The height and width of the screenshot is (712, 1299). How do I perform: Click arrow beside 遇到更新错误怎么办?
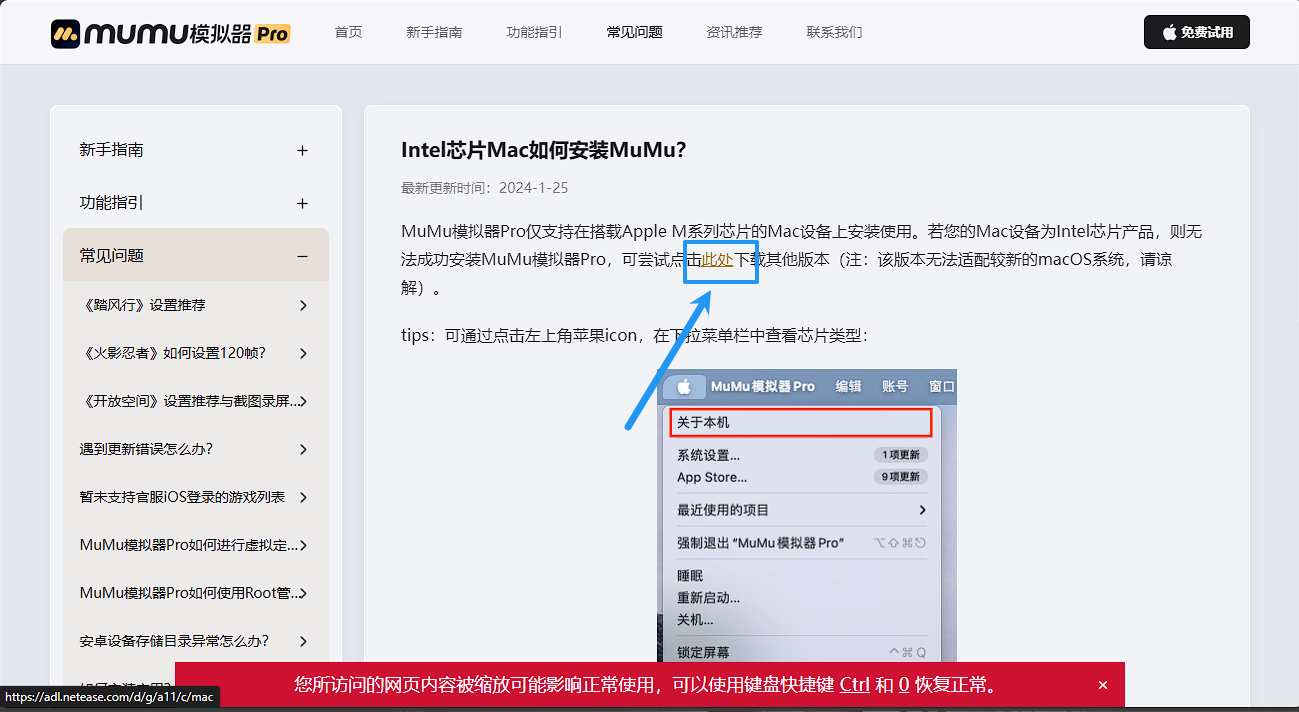point(303,449)
